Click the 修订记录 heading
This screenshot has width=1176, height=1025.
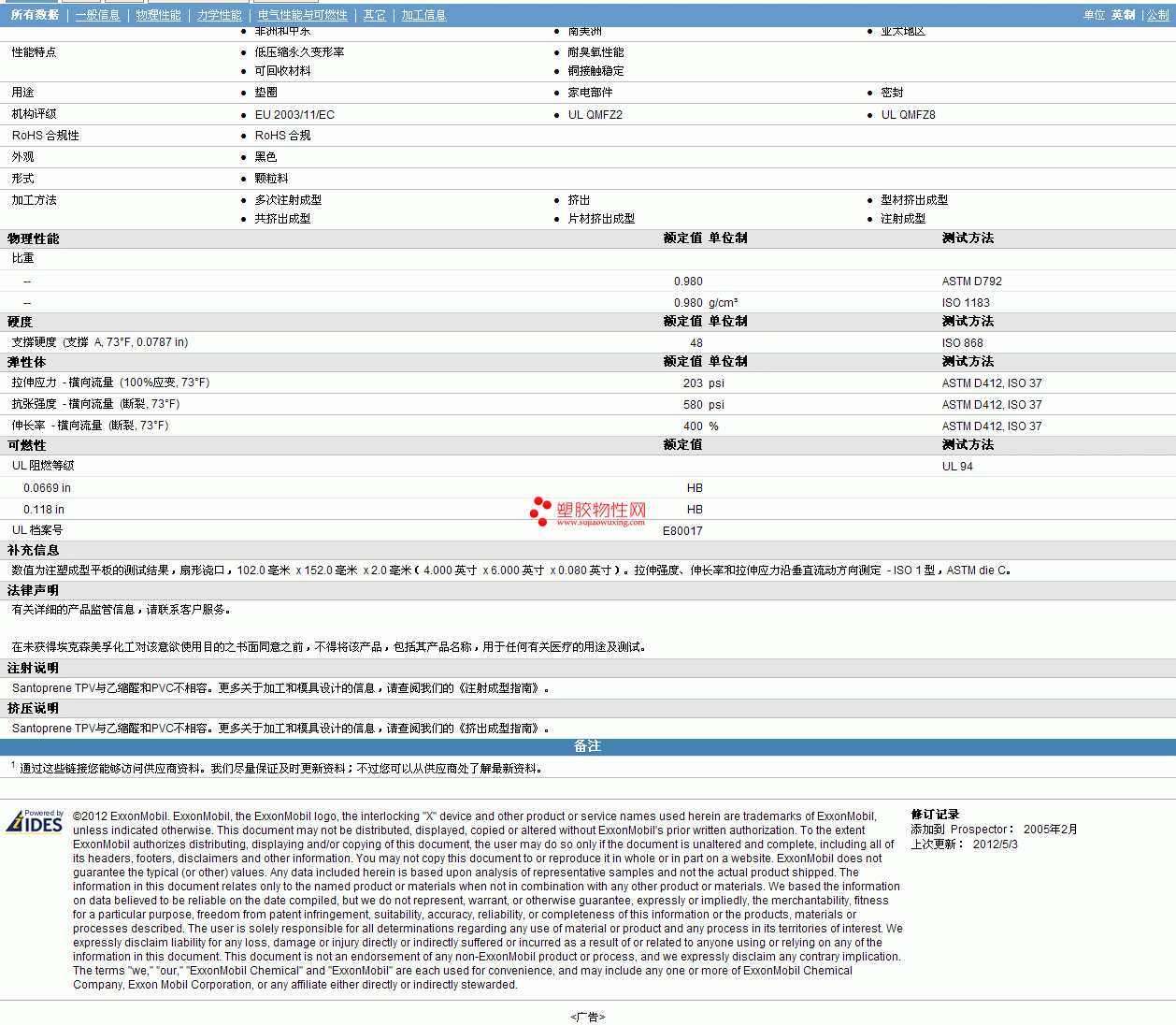click(x=935, y=815)
